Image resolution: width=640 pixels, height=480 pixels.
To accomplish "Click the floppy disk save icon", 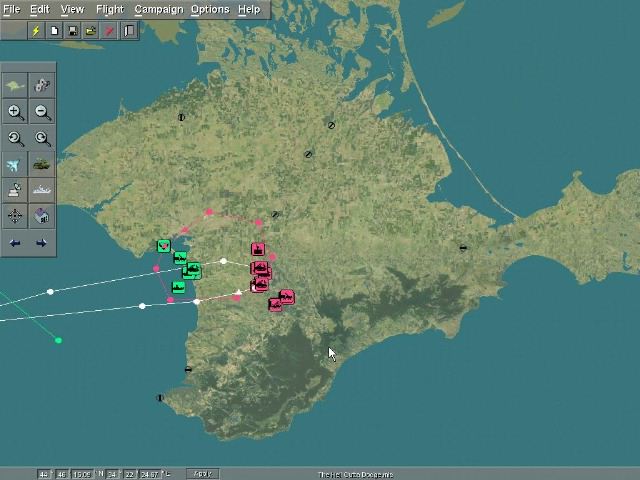I will click(73, 31).
